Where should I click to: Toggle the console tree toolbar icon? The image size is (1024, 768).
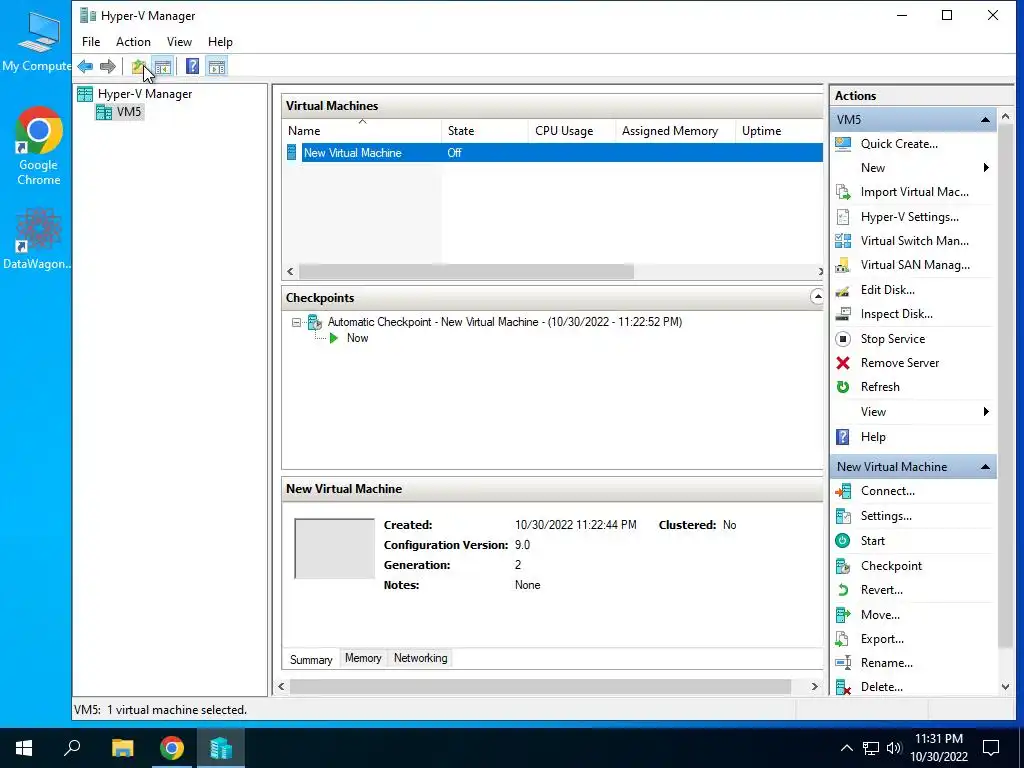tap(163, 66)
